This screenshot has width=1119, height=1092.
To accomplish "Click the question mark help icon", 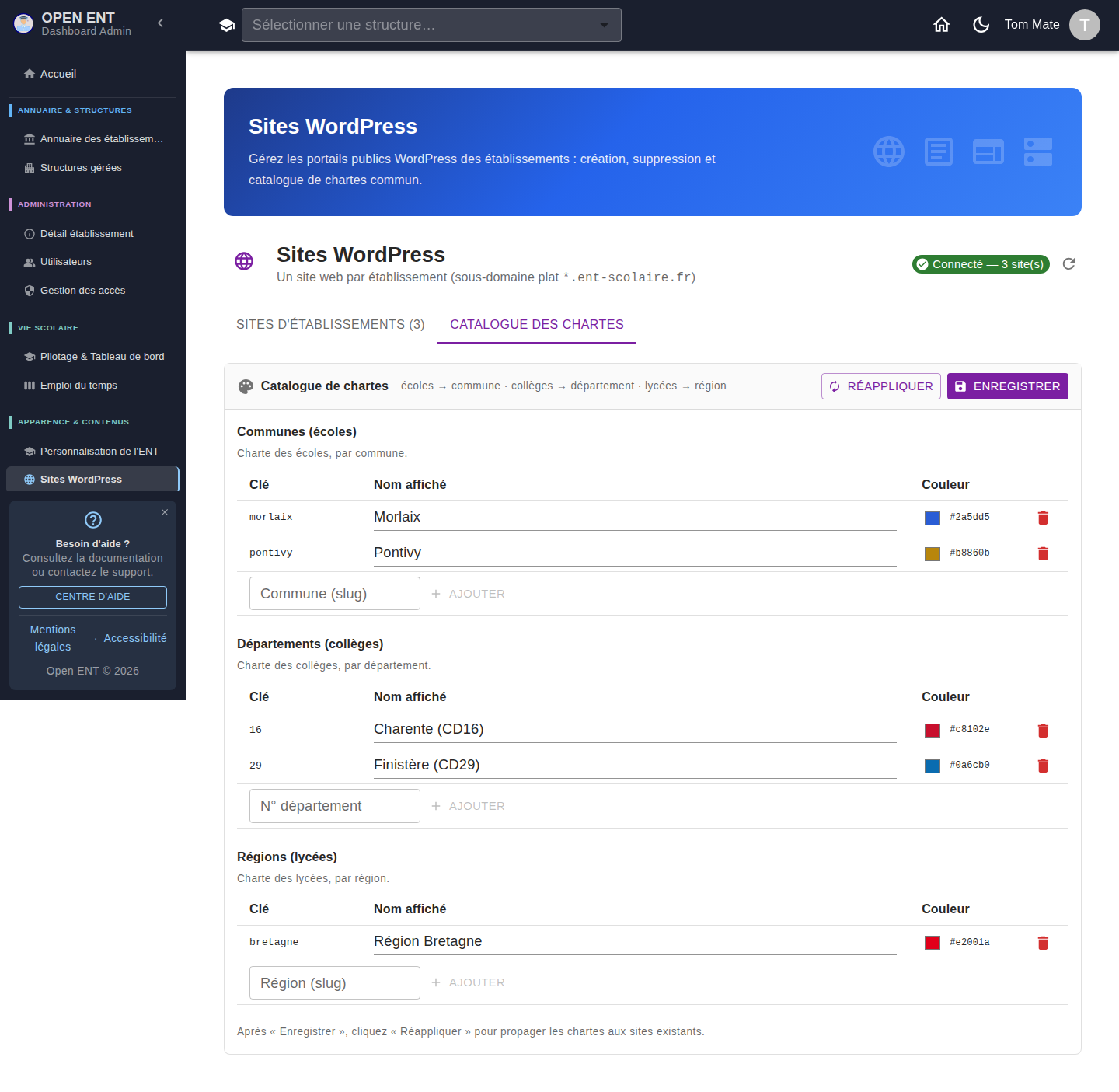I will [93, 520].
